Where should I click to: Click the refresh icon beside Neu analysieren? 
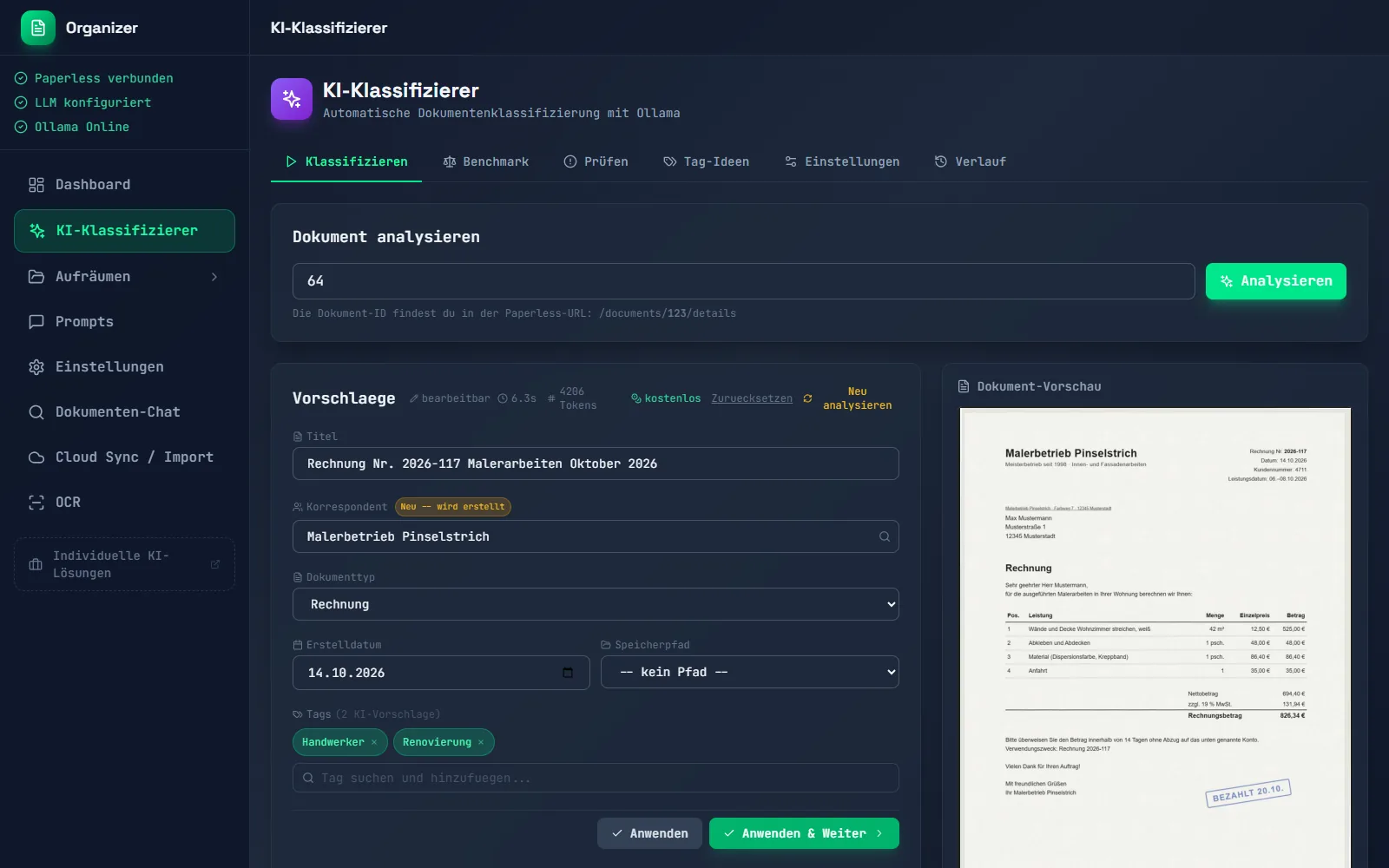click(807, 398)
